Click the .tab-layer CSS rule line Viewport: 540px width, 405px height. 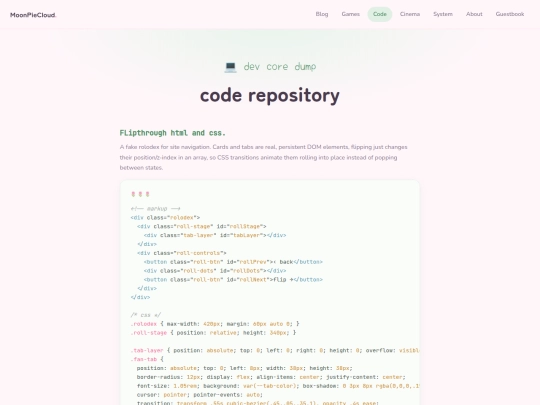pyautogui.click(x=275, y=350)
